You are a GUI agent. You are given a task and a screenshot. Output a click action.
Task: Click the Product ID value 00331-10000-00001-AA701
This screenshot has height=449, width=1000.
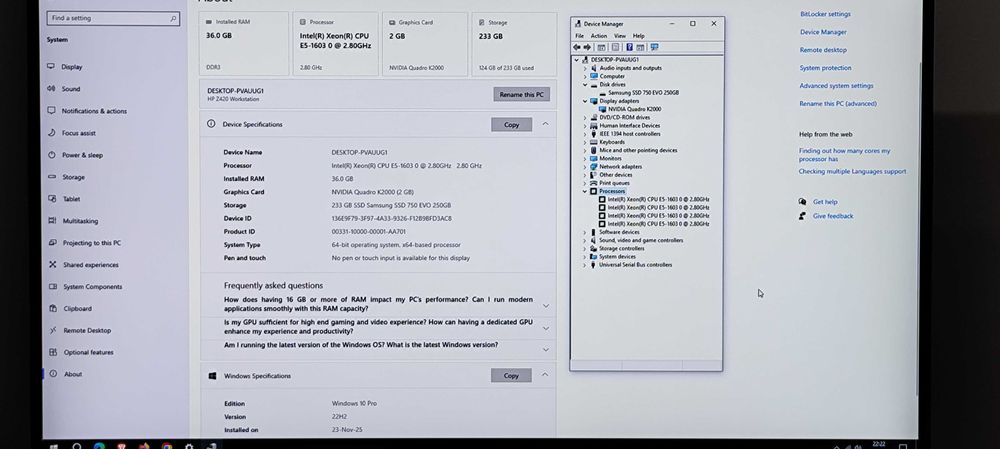pos(368,232)
